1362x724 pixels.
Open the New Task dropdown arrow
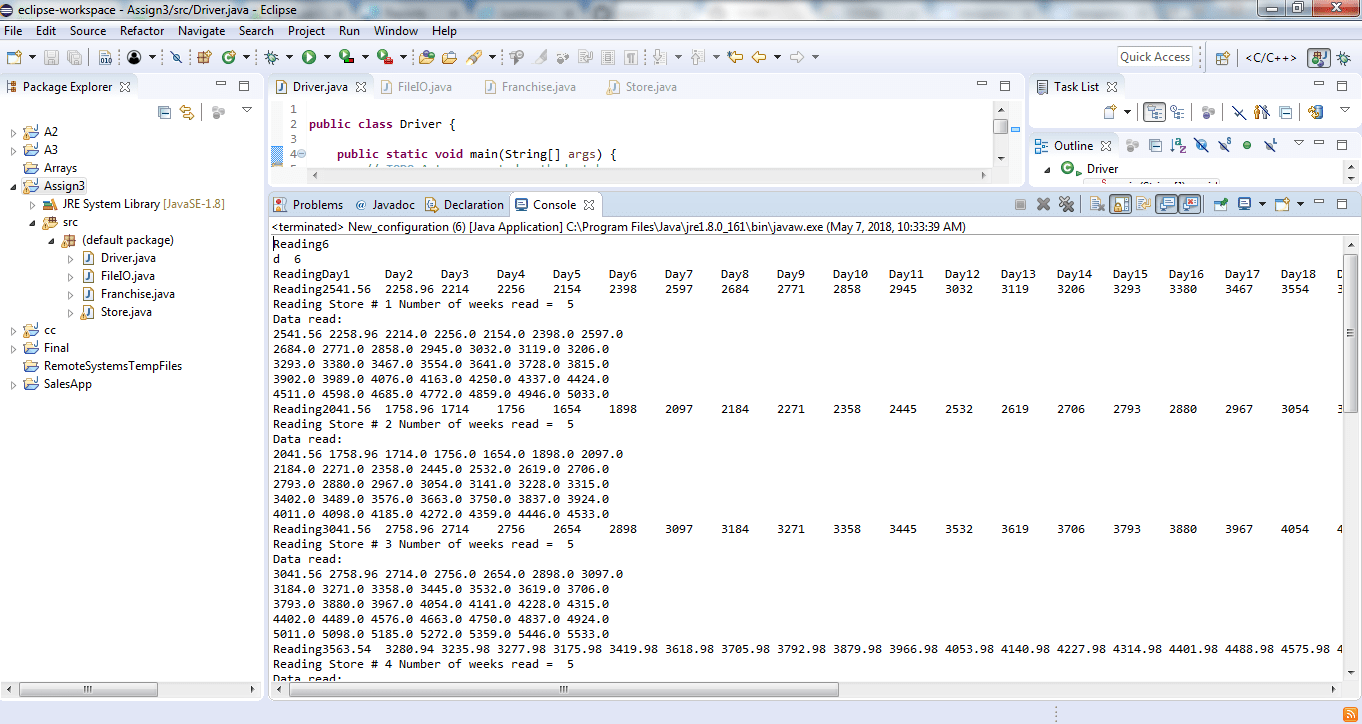[x=1128, y=112]
